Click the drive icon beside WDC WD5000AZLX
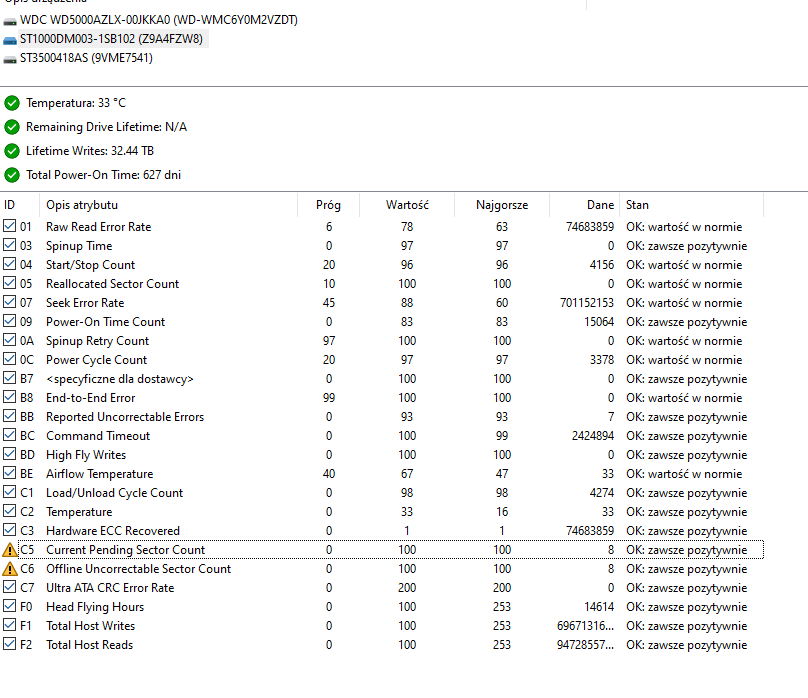This screenshot has width=808, height=698. [x=12, y=19]
